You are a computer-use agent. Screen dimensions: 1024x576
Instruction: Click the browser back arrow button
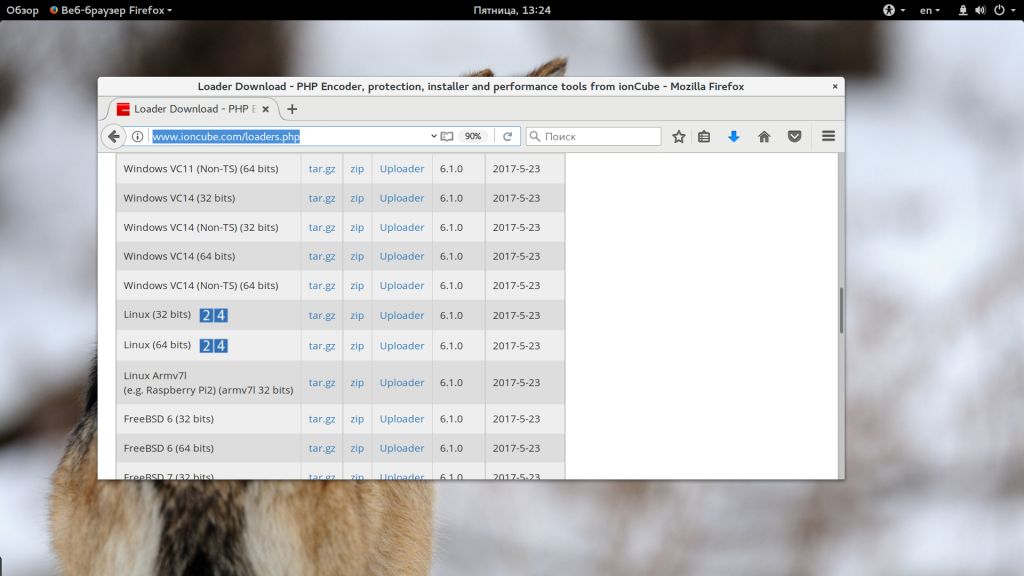point(114,136)
